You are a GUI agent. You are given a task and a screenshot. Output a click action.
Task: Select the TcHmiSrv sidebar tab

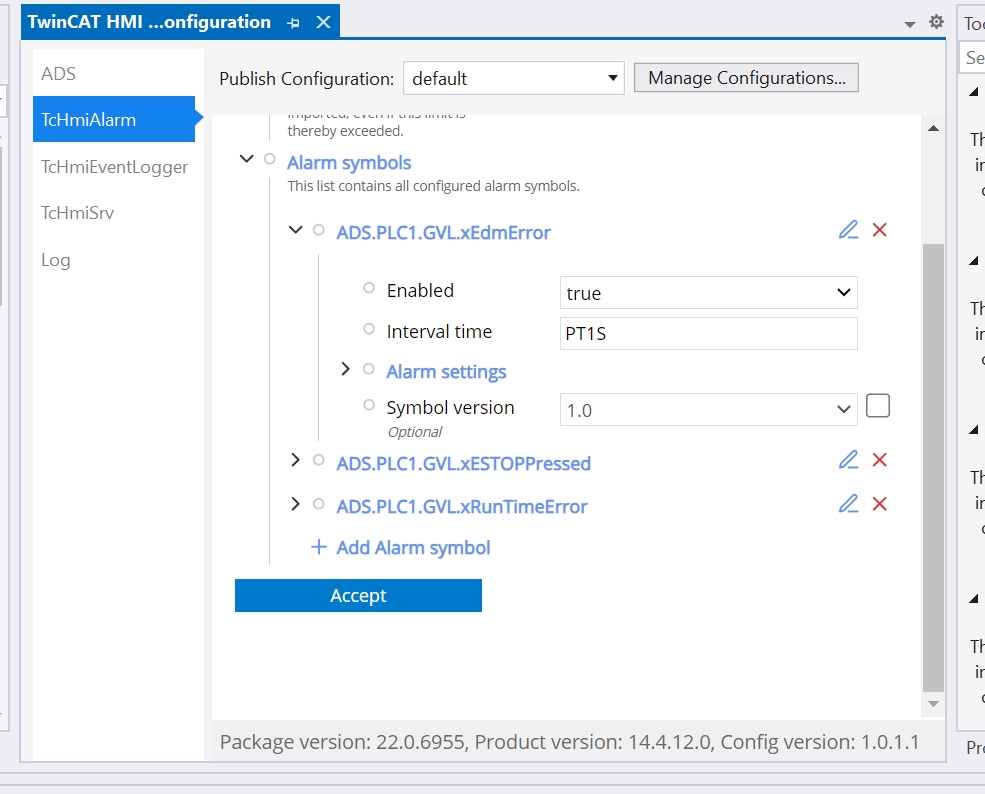(x=77, y=213)
